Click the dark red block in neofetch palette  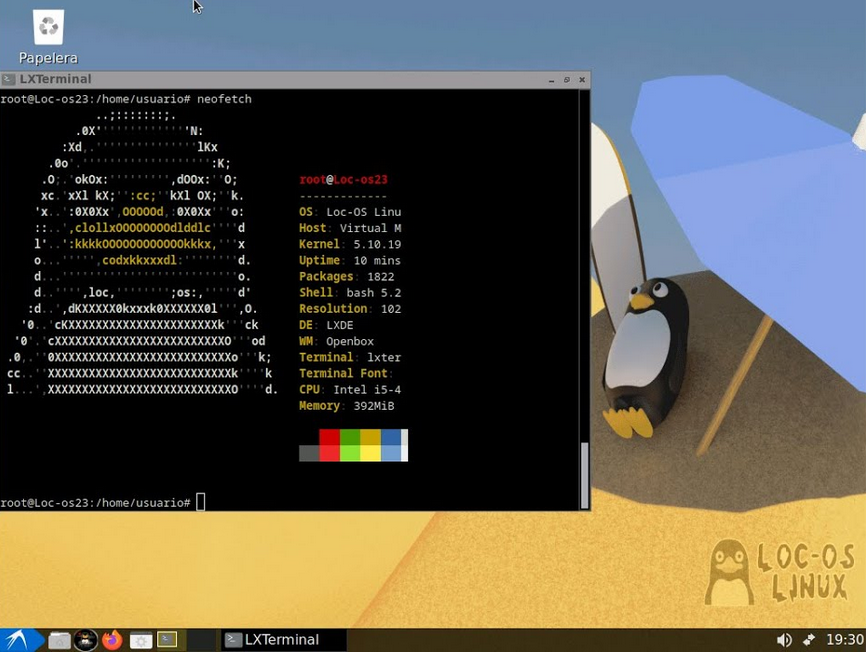pos(329,437)
